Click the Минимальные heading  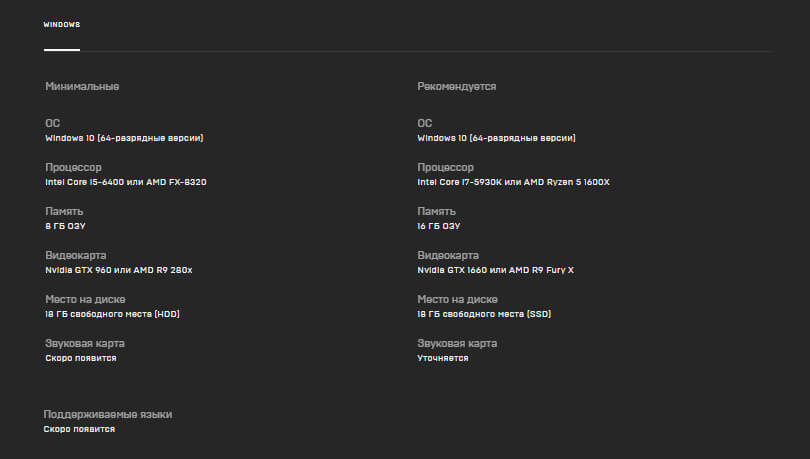pos(82,87)
